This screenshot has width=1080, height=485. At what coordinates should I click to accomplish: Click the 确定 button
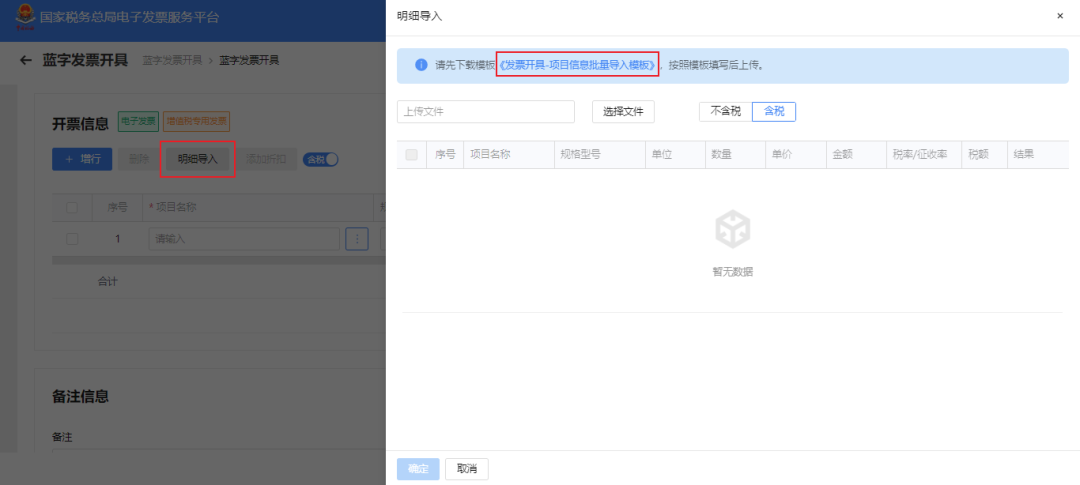418,469
